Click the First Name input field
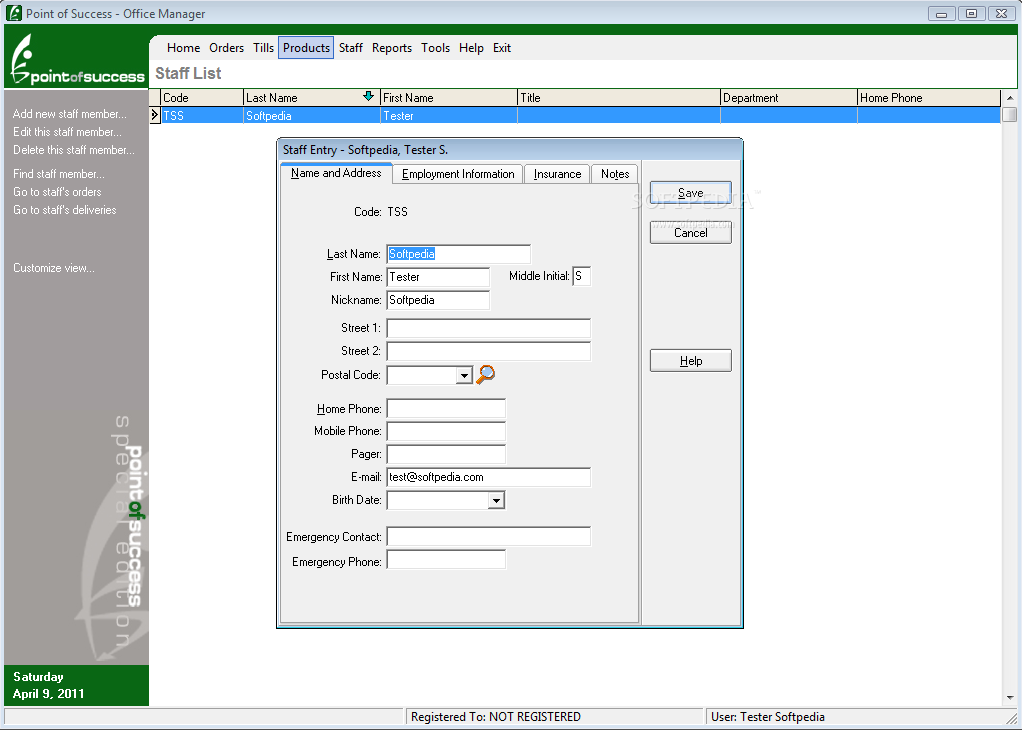1022x730 pixels. click(438, 277)
